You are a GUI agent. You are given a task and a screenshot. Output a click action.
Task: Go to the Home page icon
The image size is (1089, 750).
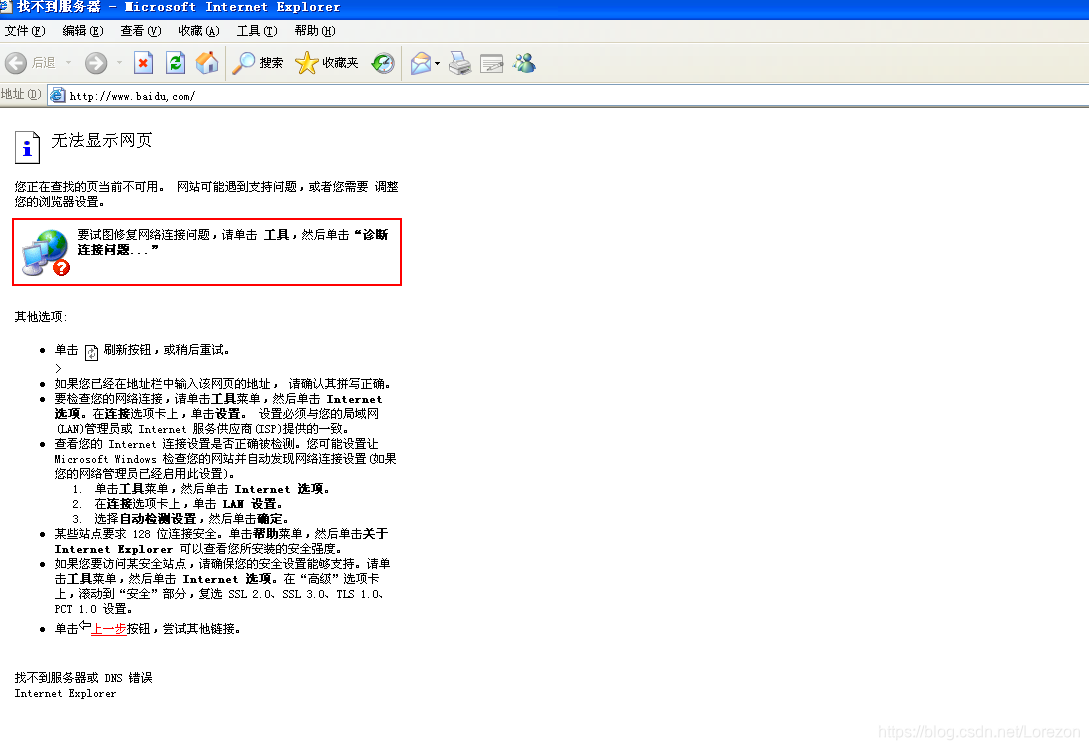207,63
